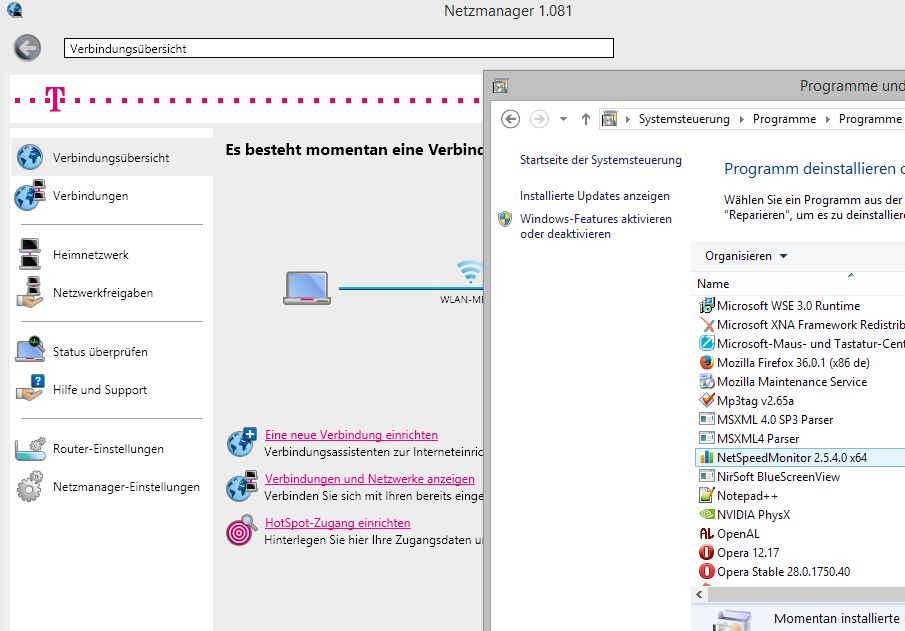Select Verbindungen in the left sidebar

click(90, 196)
